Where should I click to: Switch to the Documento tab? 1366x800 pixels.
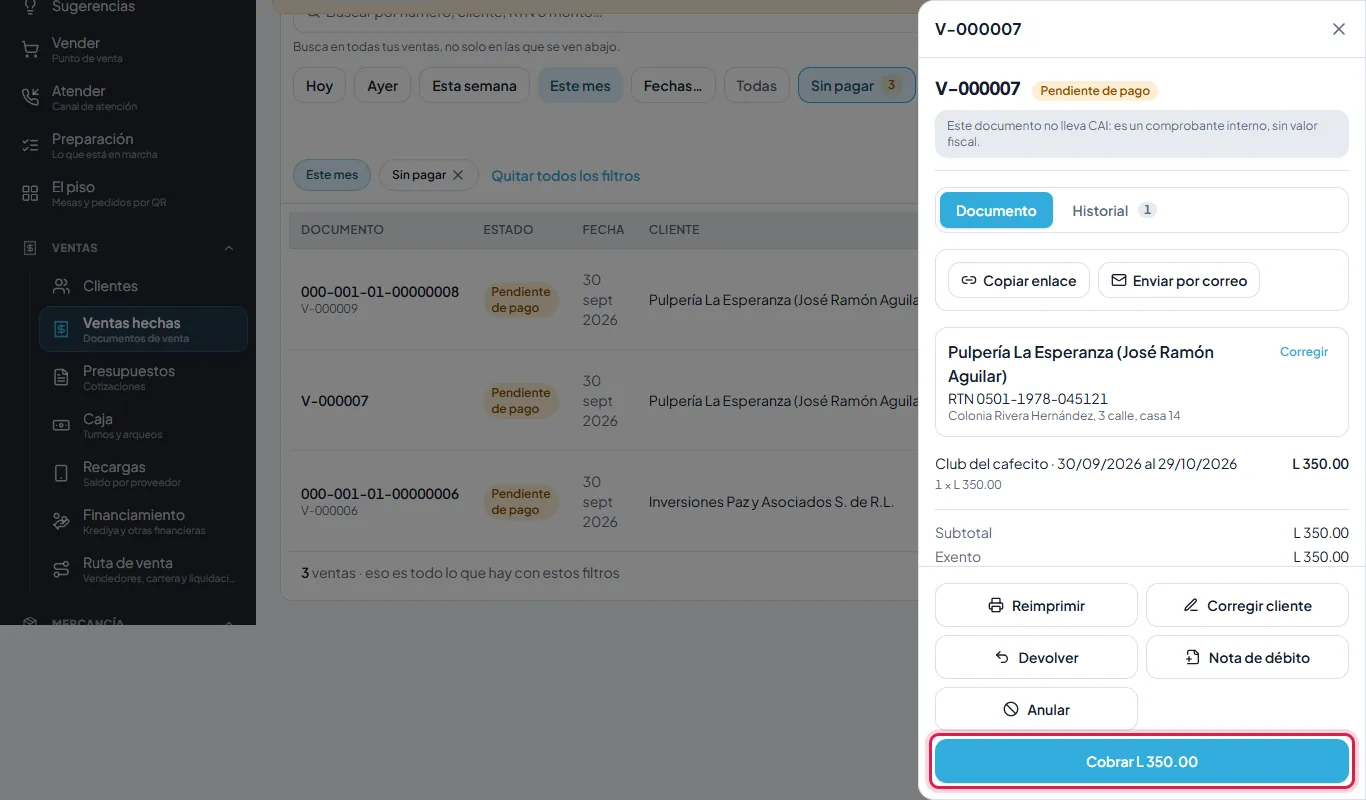click(996, 210)
